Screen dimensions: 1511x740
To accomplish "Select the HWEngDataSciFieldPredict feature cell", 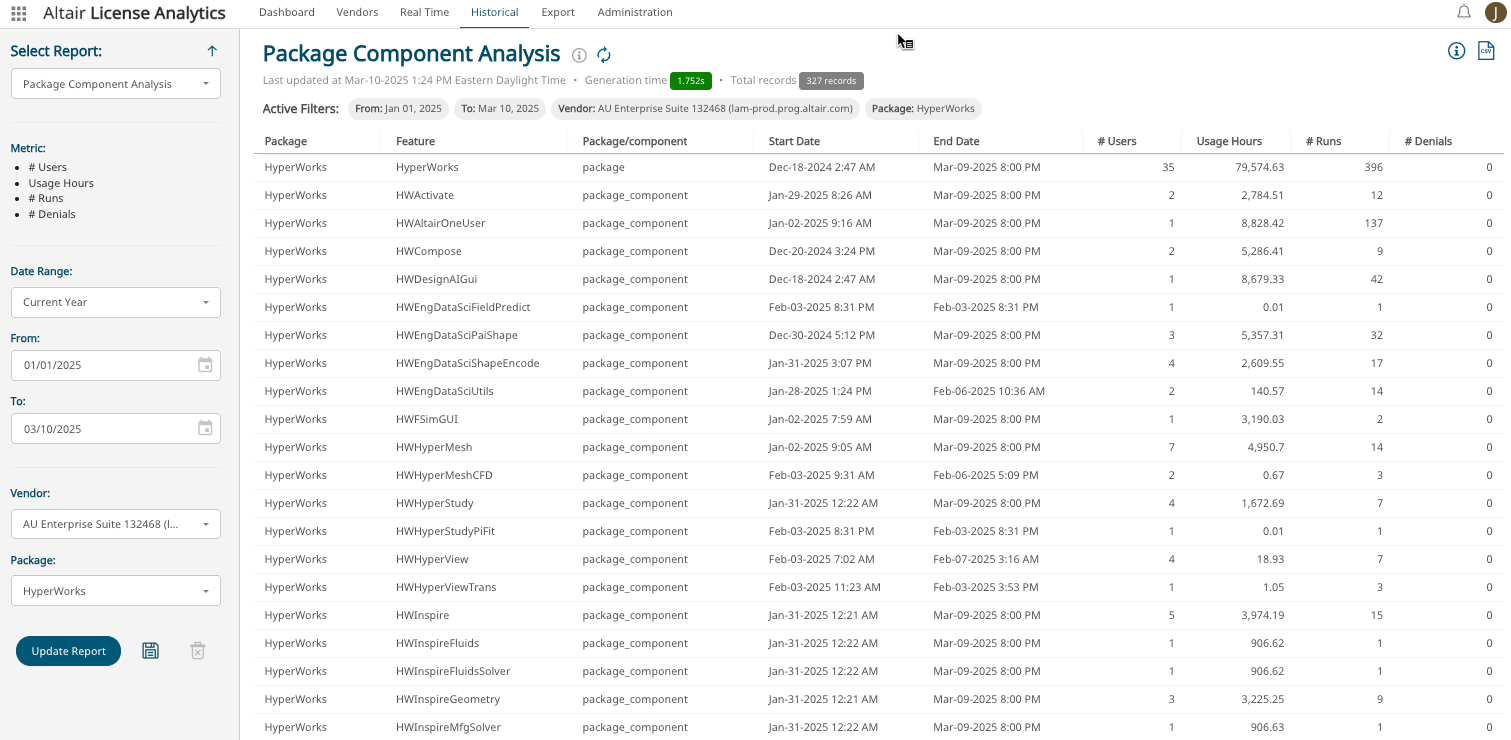I will pos(463,307).
